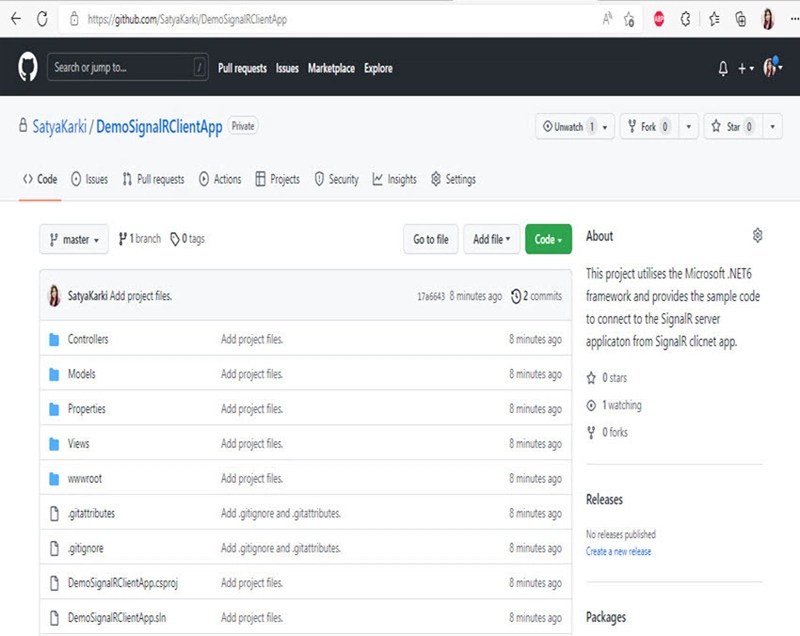The width and height of the screenshot is (800, 636).
Task: Click the Go to file button
Action: point(431,239)
